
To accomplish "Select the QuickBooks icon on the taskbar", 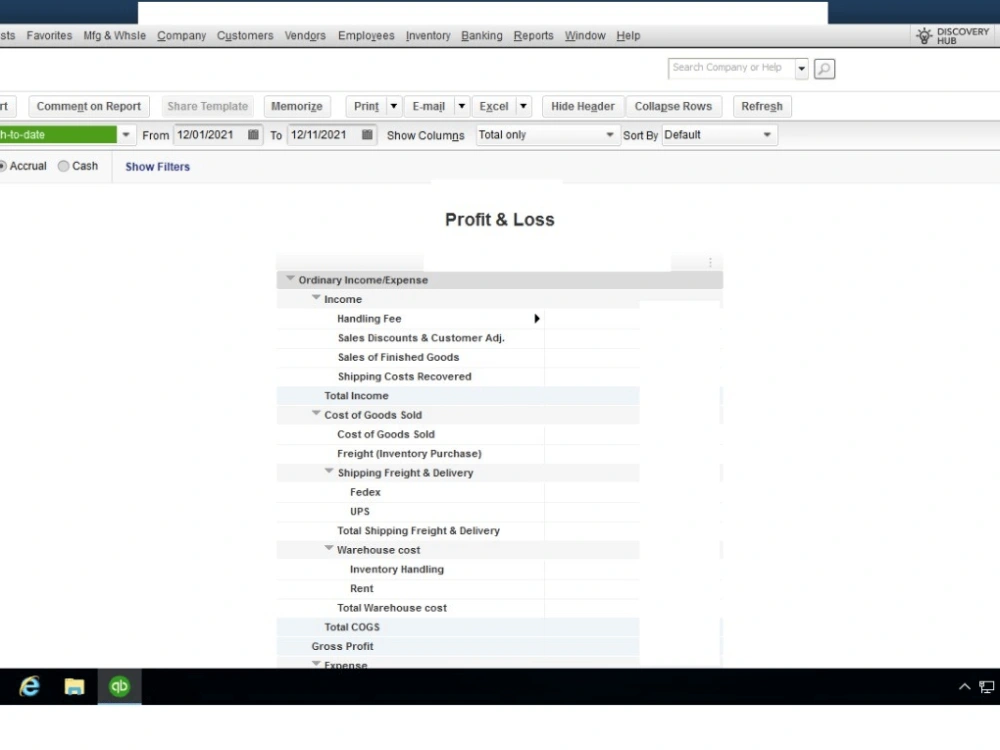I will point(119,687).
